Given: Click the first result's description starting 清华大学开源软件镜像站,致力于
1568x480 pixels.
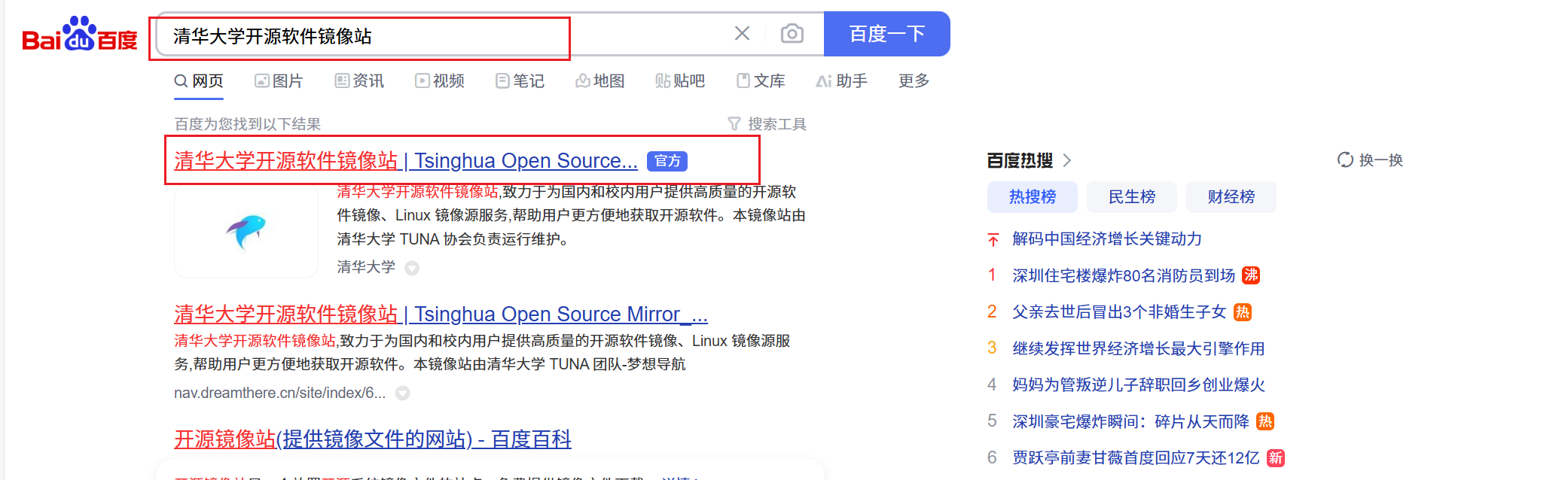Looking at the screenshot, I should 571,215.
